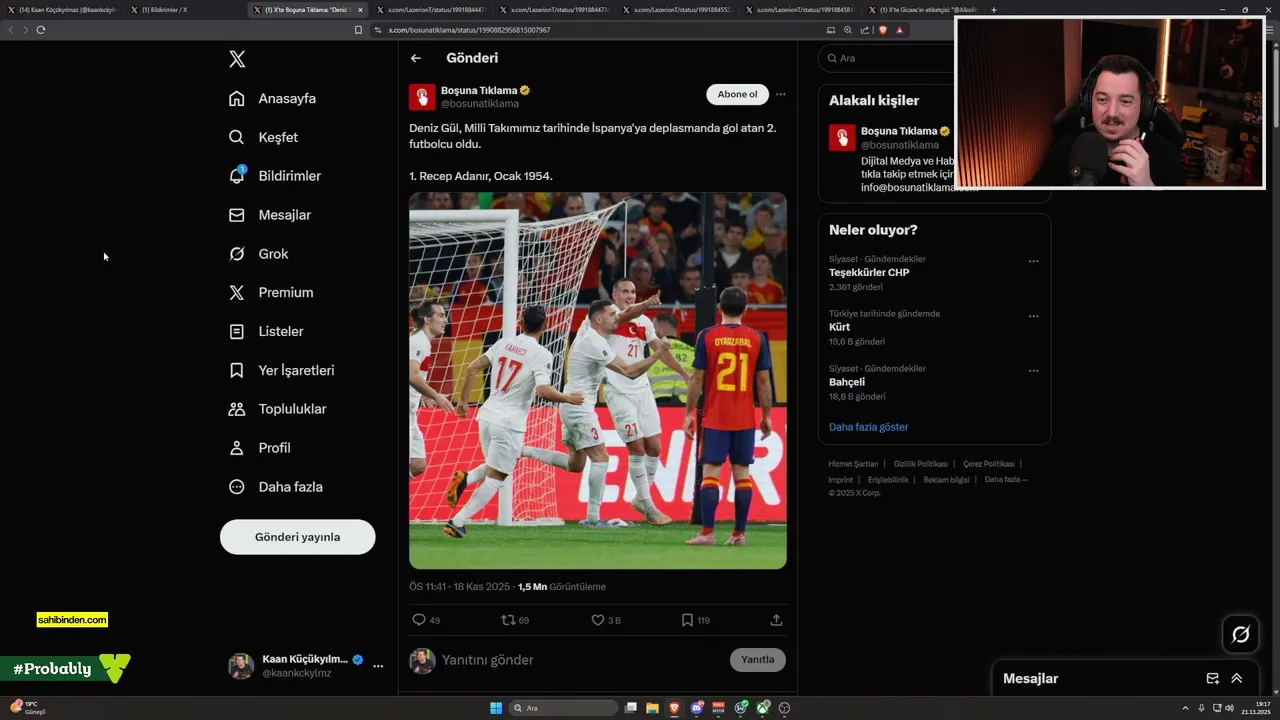
Task: Open the @bosunatiklama handle on the post
Action: [x=480, y=104]
